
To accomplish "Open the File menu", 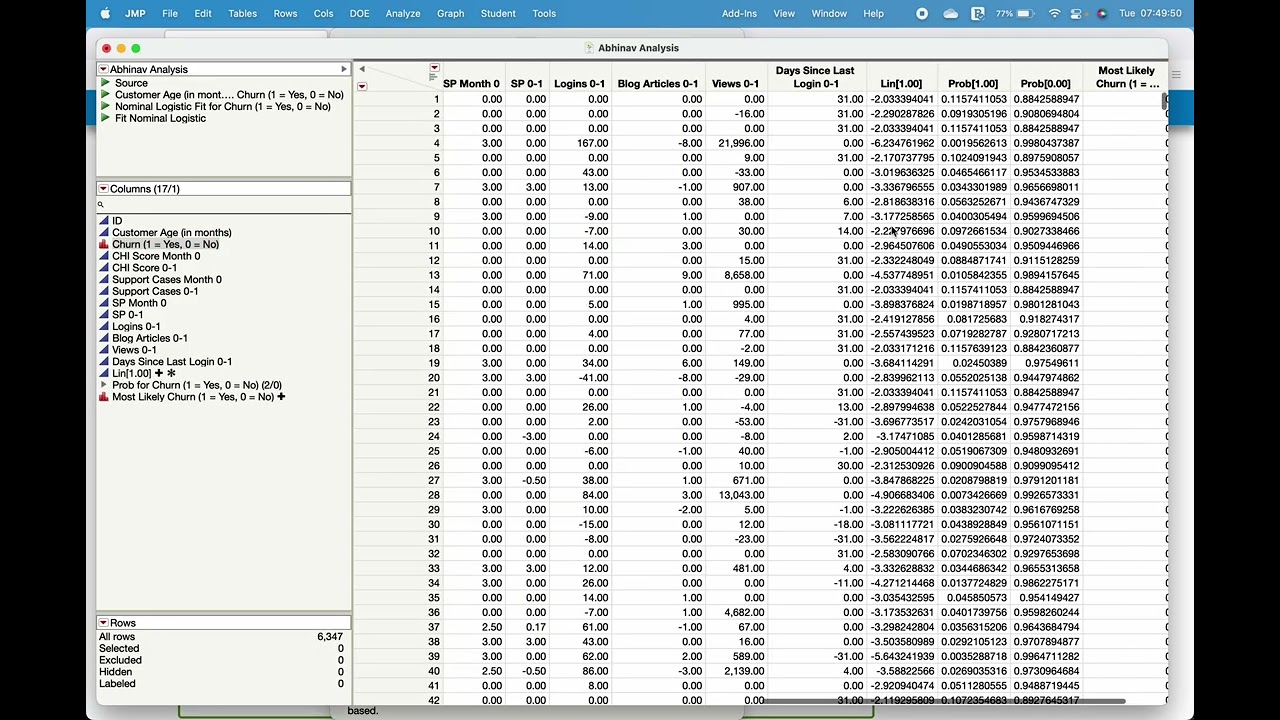I will click(x=170, y=13).
